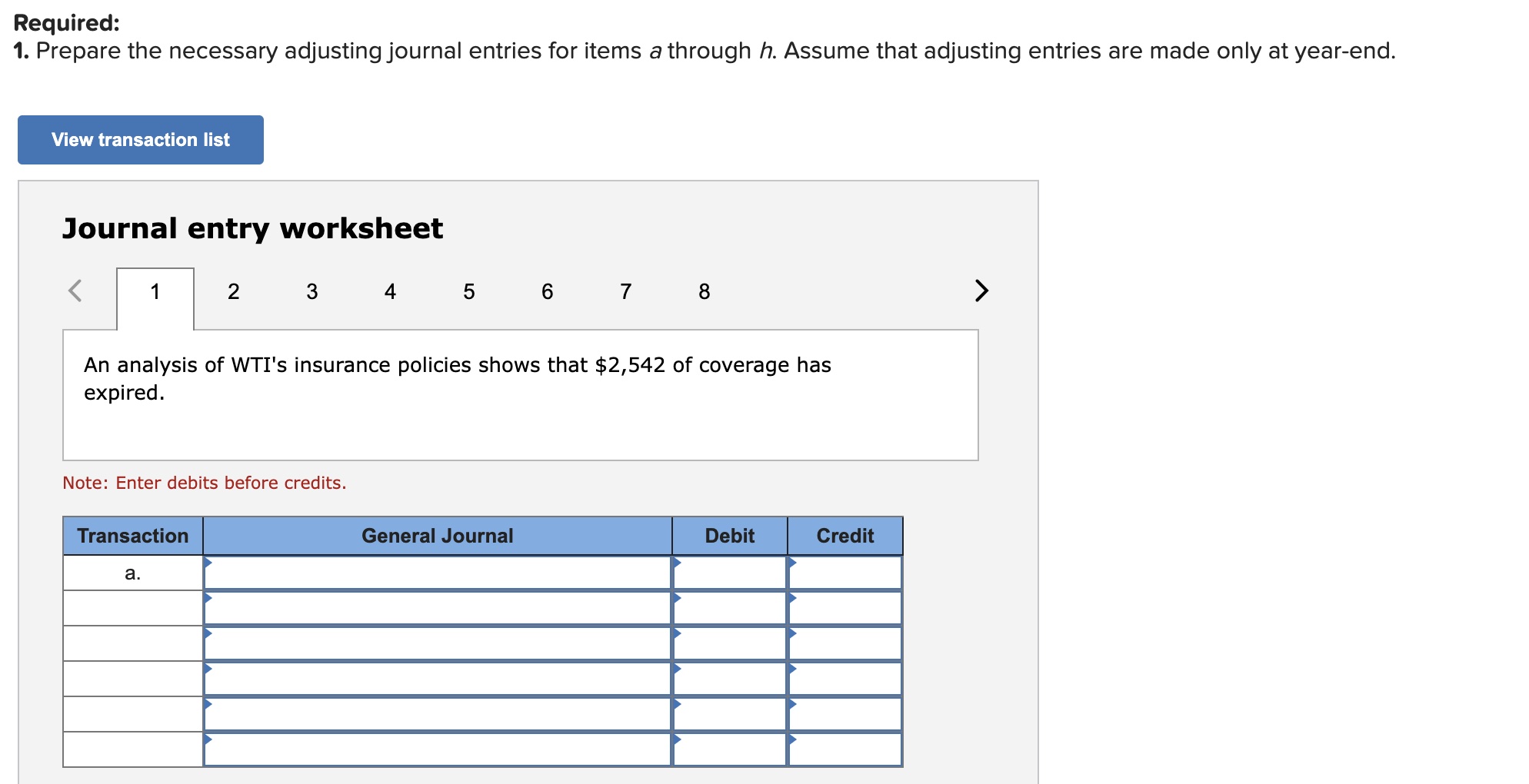The image size is (1529, 784).
Task: Click the Debit cell in the third row
Action: 729,643
